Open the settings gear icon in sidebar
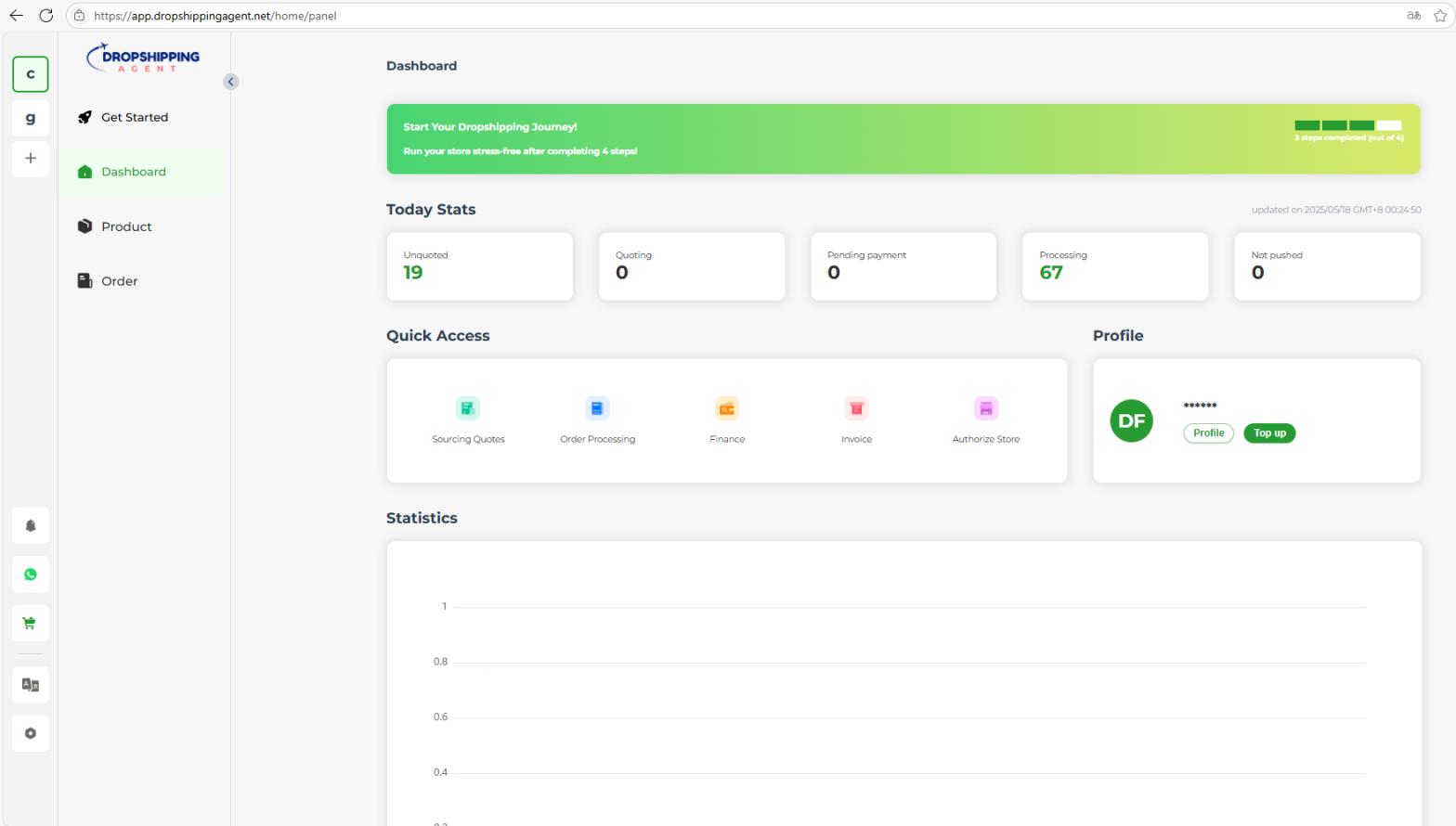The width and height of the screenshot is (1456, 826). tap(31, 733)
